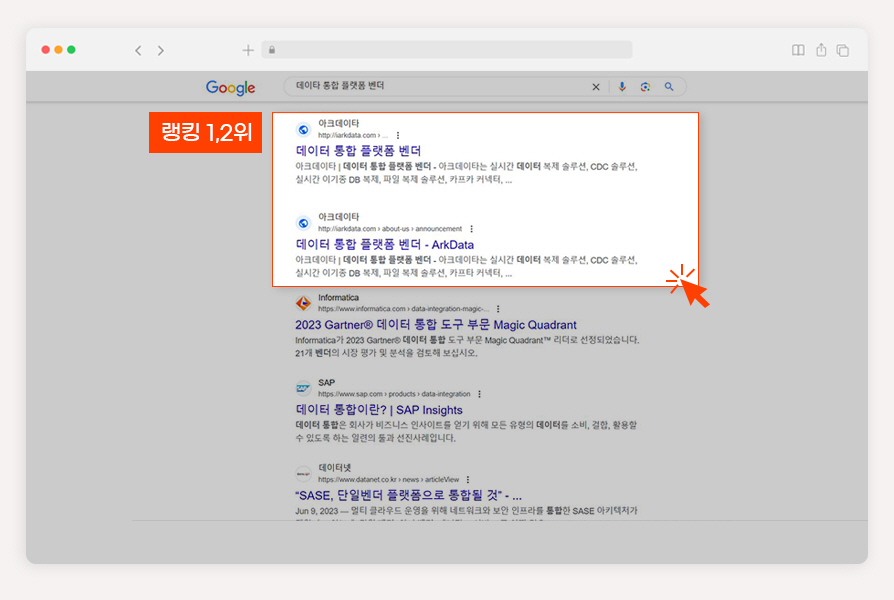Open the '데이터 통합 플랫폼 벤더' first result link
Screen dimensions: 894x600
tap(358, 151)
